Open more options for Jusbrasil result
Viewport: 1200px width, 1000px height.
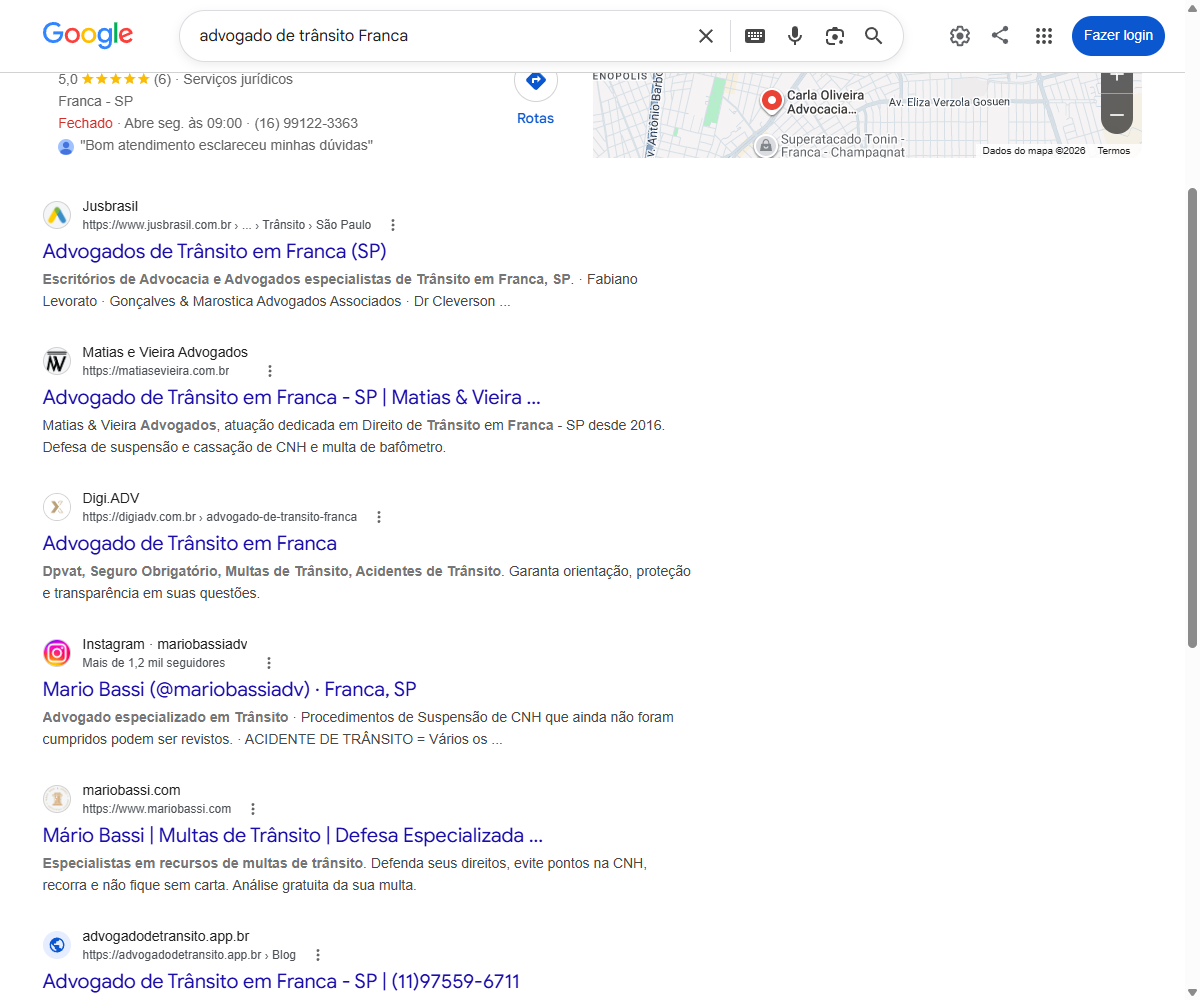point(393,225)
